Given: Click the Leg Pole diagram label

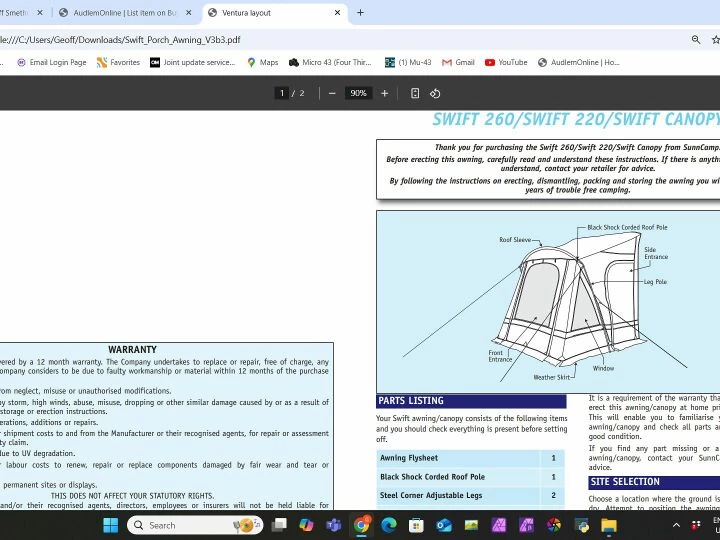Looking at the screenshot, I should pos(655,282).
